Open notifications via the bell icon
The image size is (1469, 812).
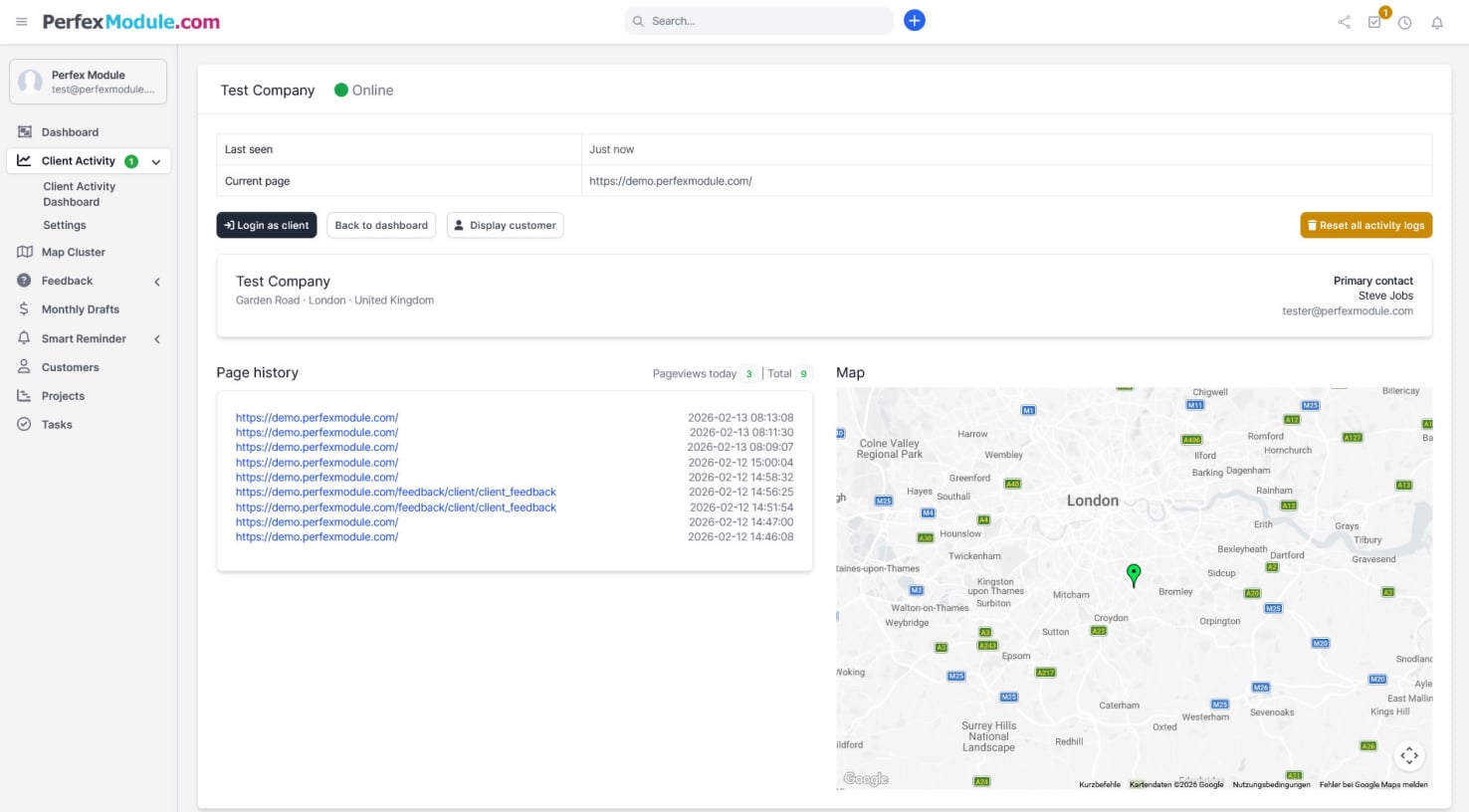1437,22
